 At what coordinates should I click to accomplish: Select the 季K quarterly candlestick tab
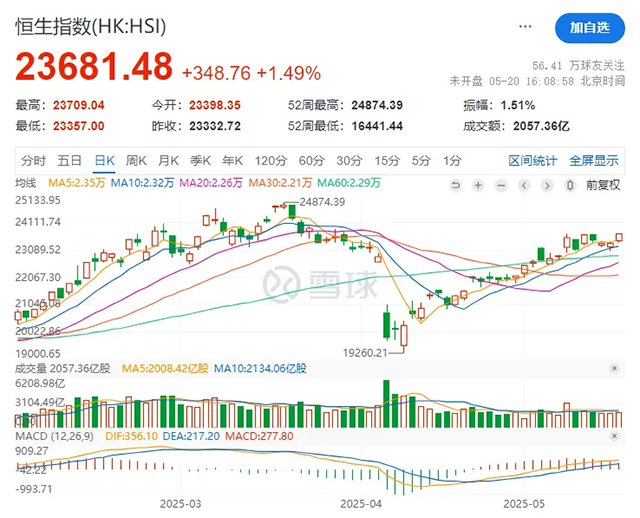pyautogui.click(x=200, y=160)
